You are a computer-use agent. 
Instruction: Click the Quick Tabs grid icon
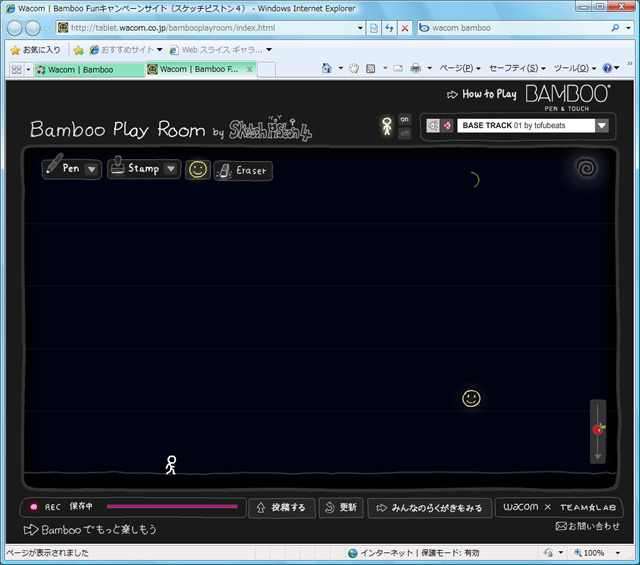[17, 69]
